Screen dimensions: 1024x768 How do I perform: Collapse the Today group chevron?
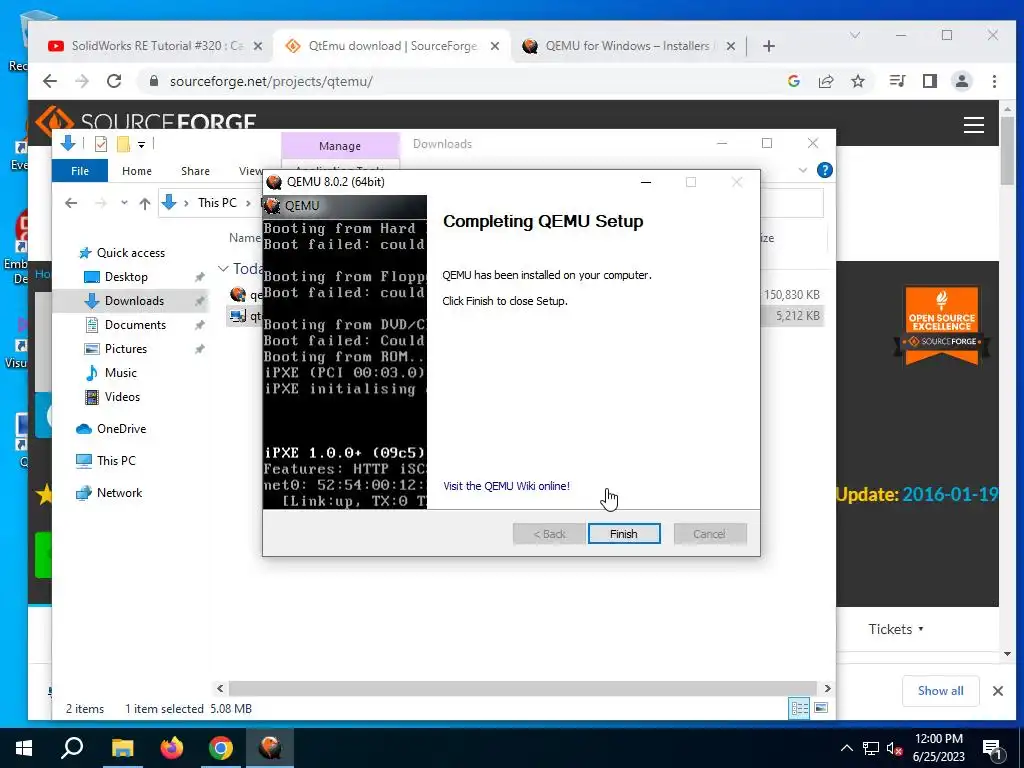223,268
